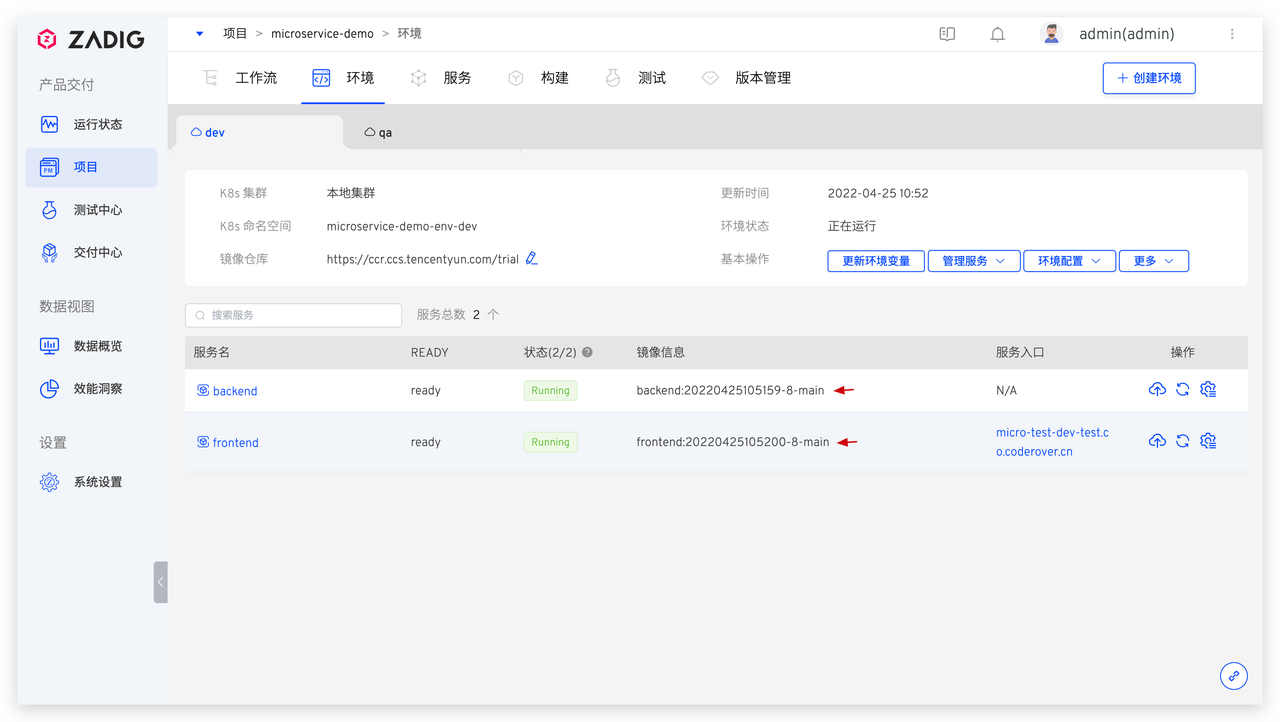Click the 本地集群 cluster value

pos(351,193)
